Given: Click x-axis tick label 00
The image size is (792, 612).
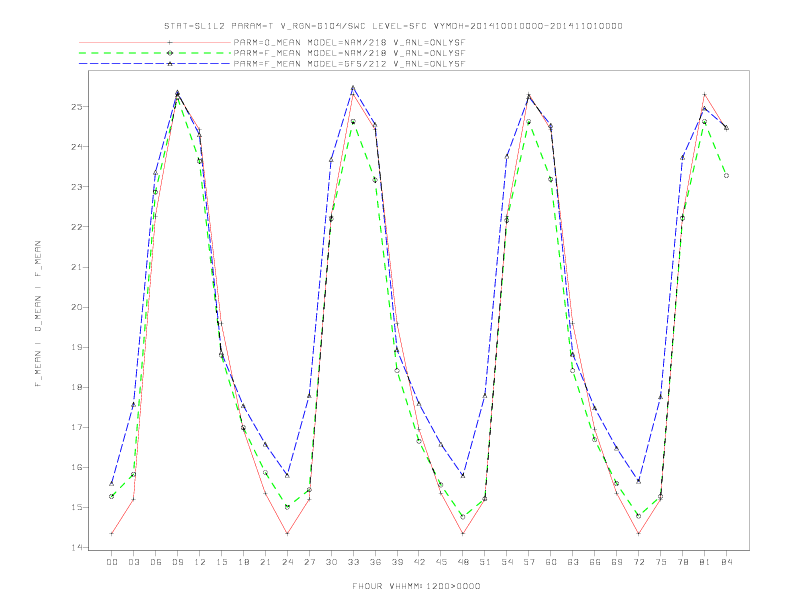Looking at the screenshot, I should click(x=112, y=562).
